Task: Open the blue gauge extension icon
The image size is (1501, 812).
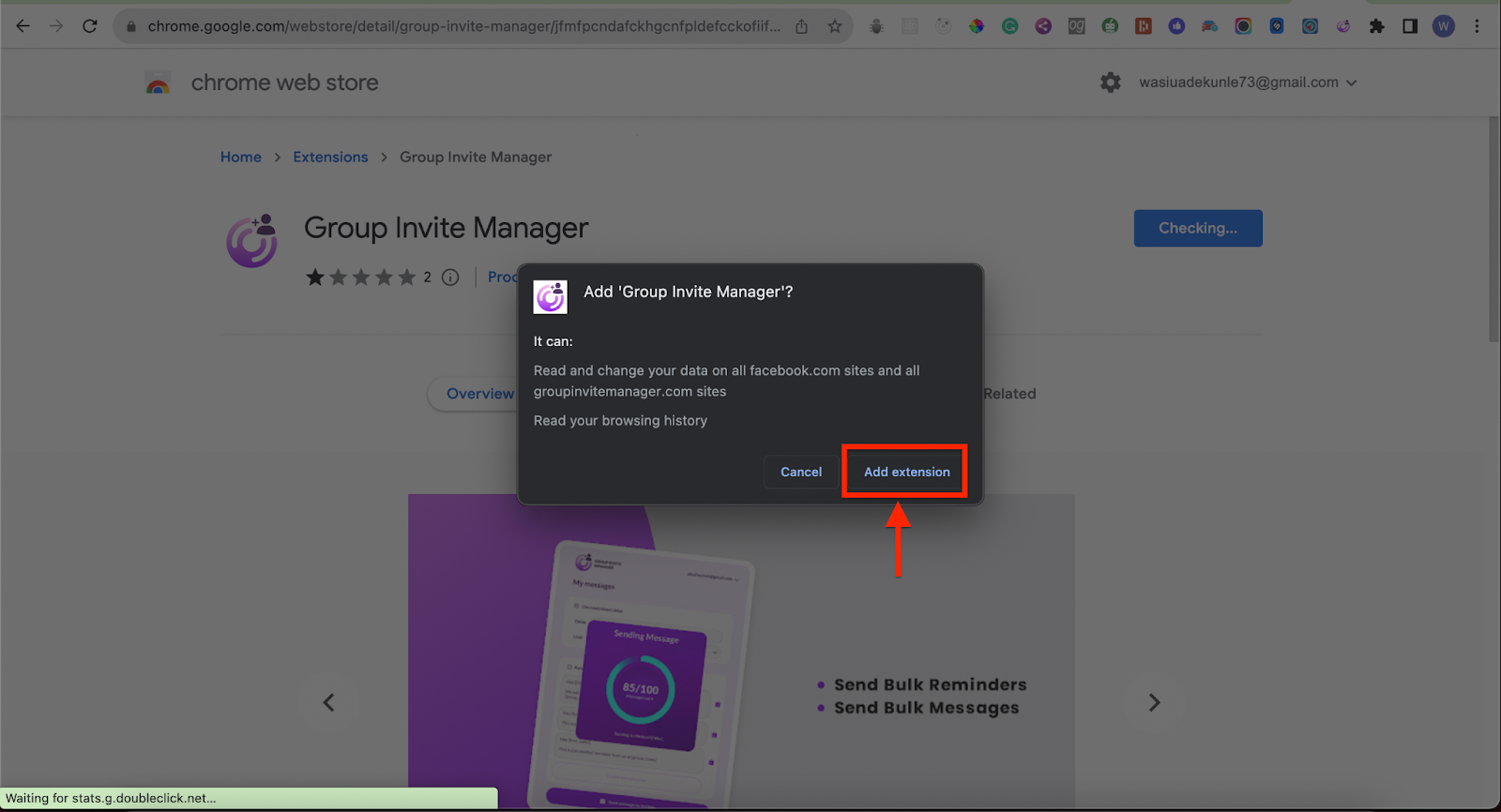Action: click(x=1311, y=26)
